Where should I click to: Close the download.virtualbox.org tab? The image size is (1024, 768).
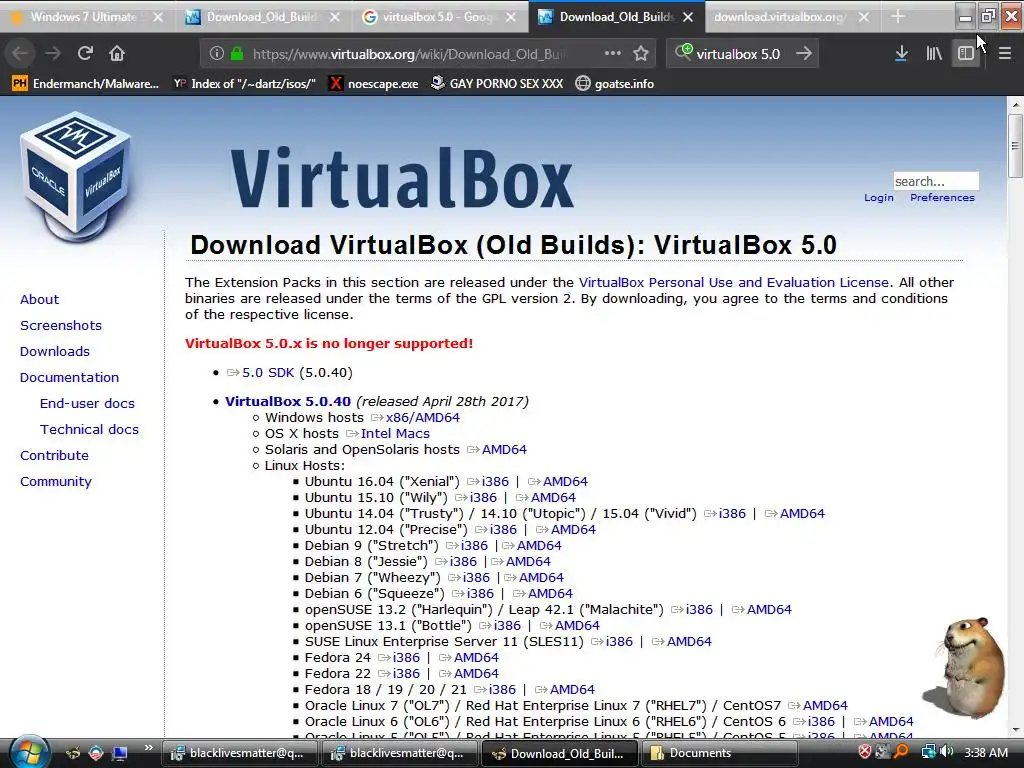863,17
